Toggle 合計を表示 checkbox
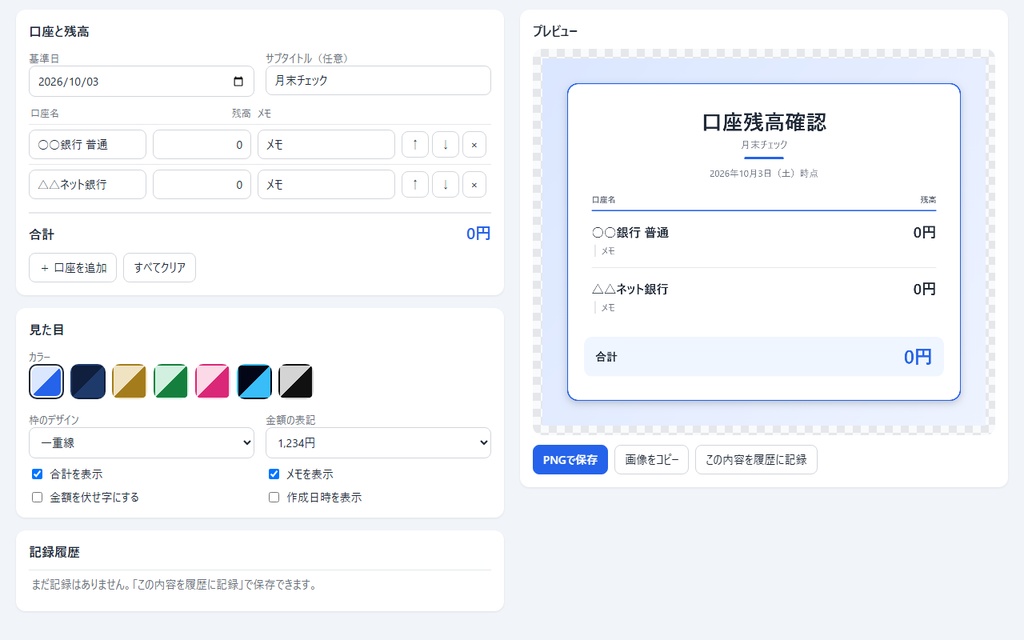1024x640 pixels. pos(37,474)
